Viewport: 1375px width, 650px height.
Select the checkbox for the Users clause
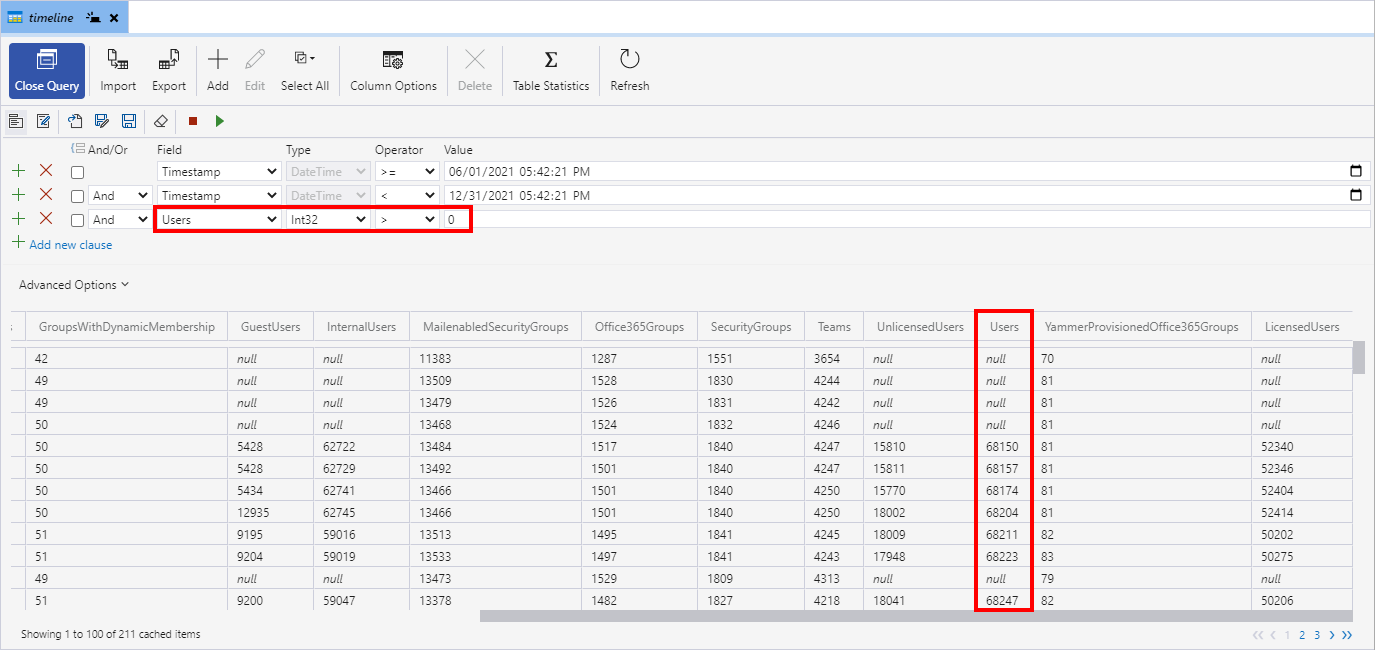(x=77, y=220)
